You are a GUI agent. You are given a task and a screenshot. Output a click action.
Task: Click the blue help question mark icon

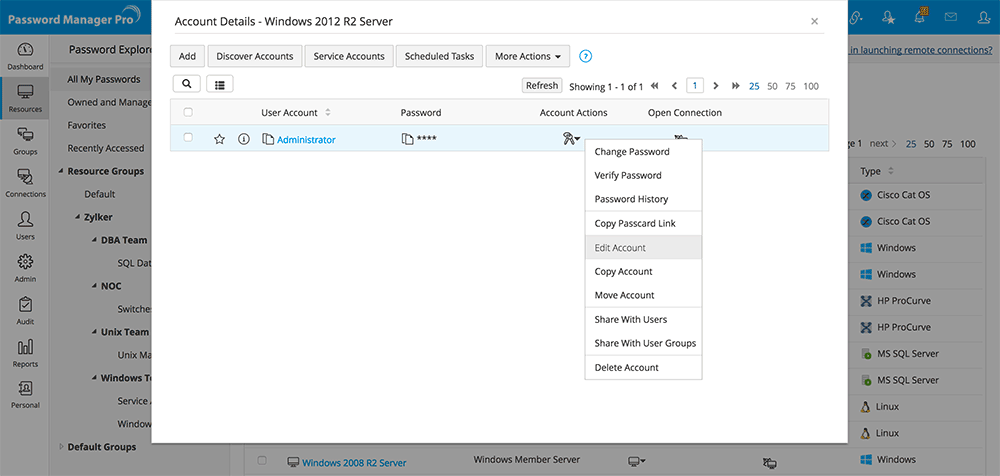point(585,56)
